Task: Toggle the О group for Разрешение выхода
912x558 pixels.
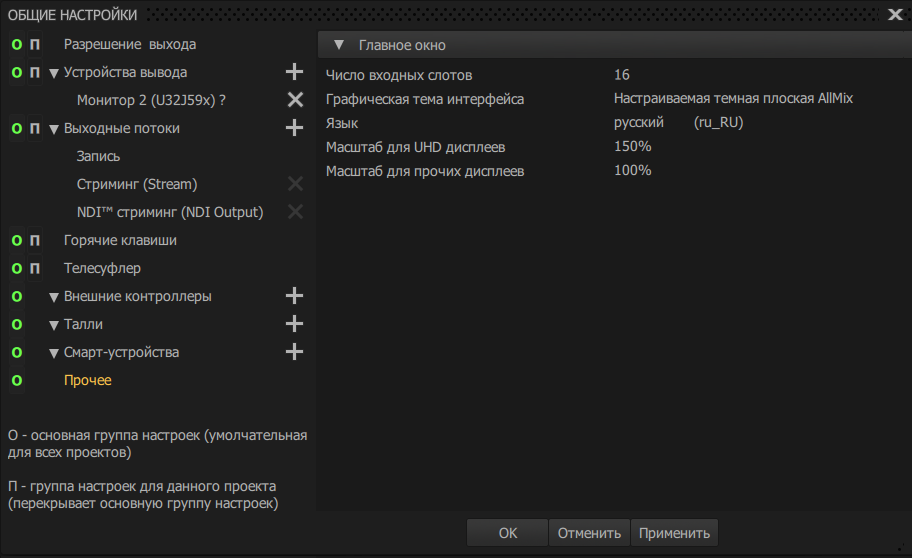Action: tap(16, 45)
